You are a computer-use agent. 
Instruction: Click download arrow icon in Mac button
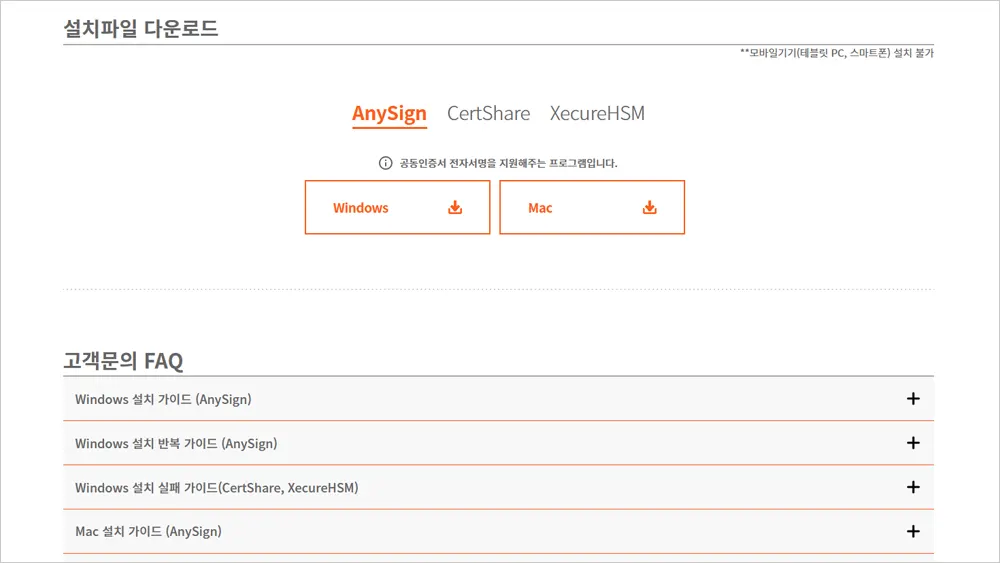(649, 207)
